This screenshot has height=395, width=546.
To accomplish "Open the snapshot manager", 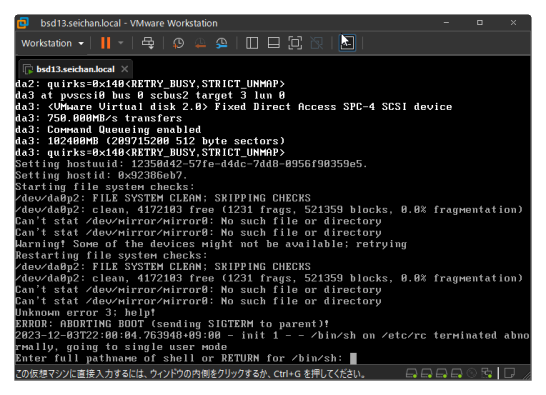I will (222, 43).
